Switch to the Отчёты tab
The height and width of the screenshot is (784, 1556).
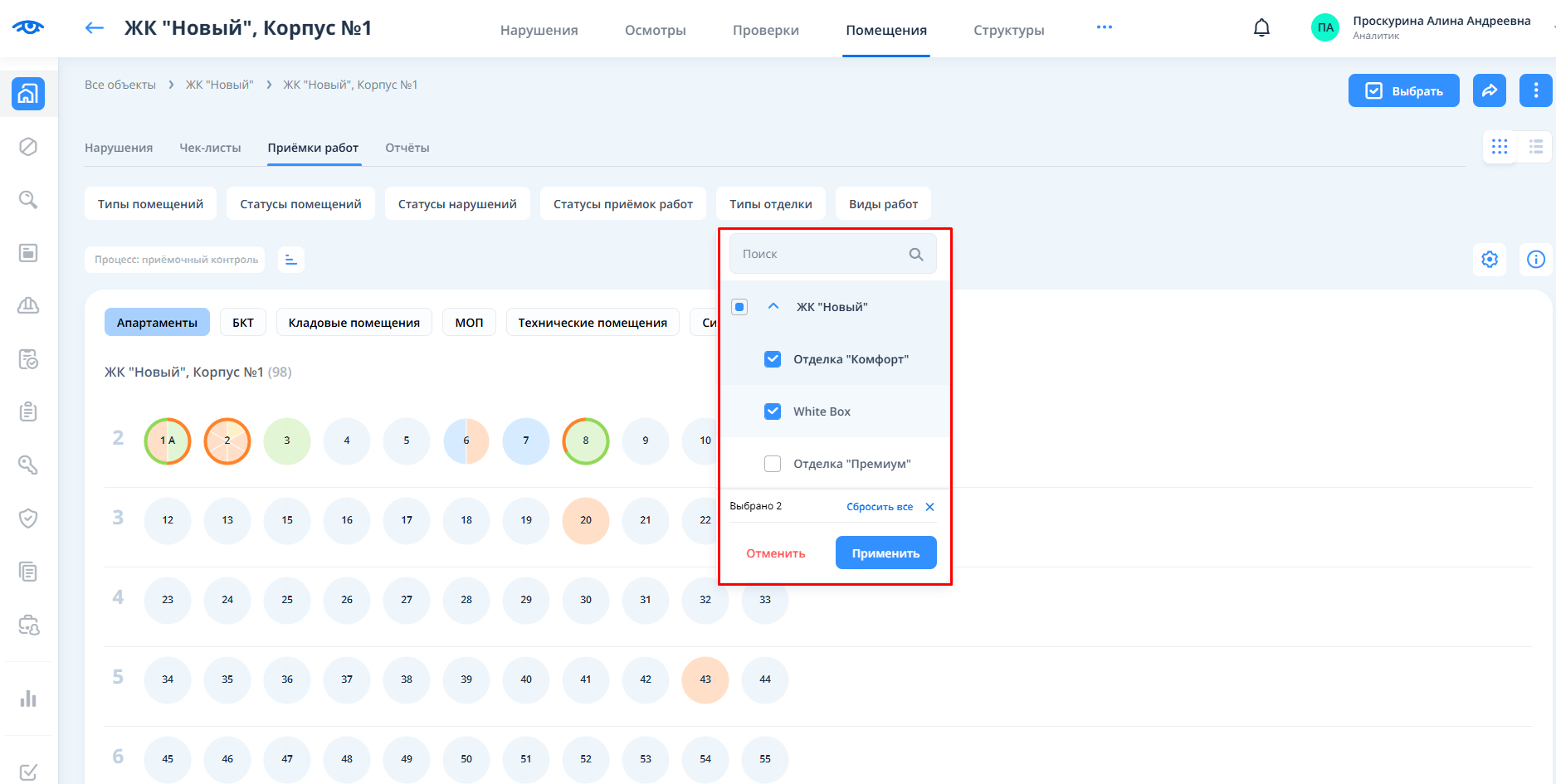(407, 148)
